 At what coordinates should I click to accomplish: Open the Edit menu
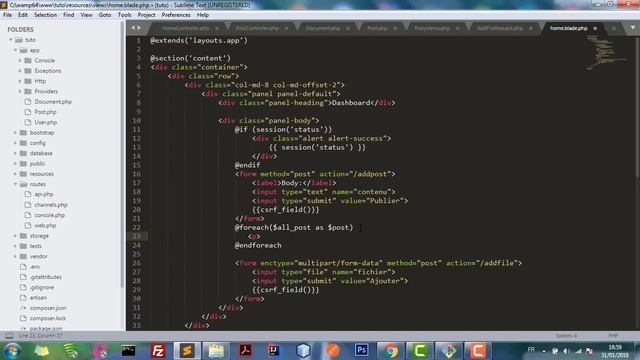23,15
